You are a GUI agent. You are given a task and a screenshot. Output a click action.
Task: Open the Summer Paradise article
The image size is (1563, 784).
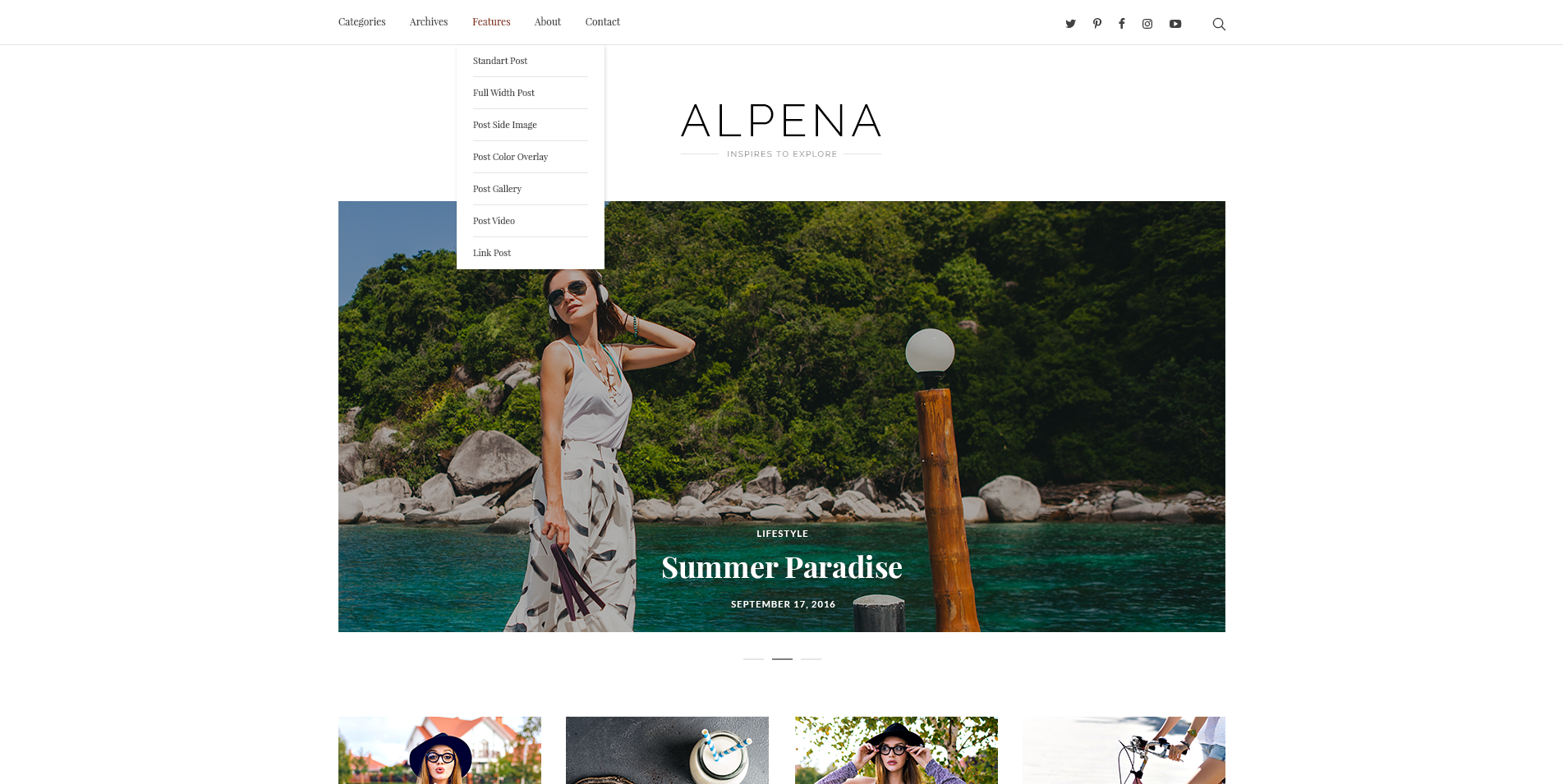tap(782, 567)
